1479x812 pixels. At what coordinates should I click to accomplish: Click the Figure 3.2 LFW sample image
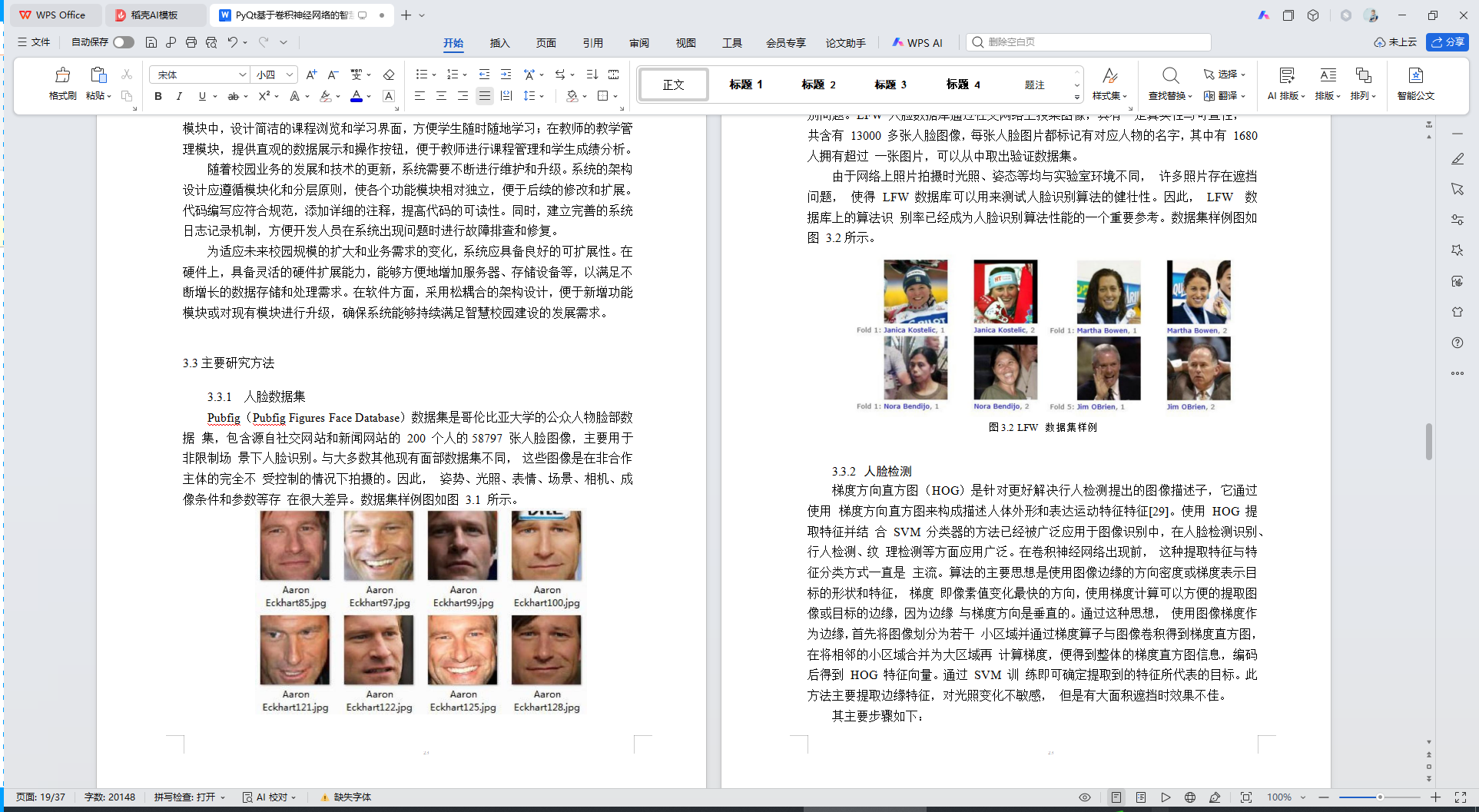pyautogui.click(x=1043, y=336)
